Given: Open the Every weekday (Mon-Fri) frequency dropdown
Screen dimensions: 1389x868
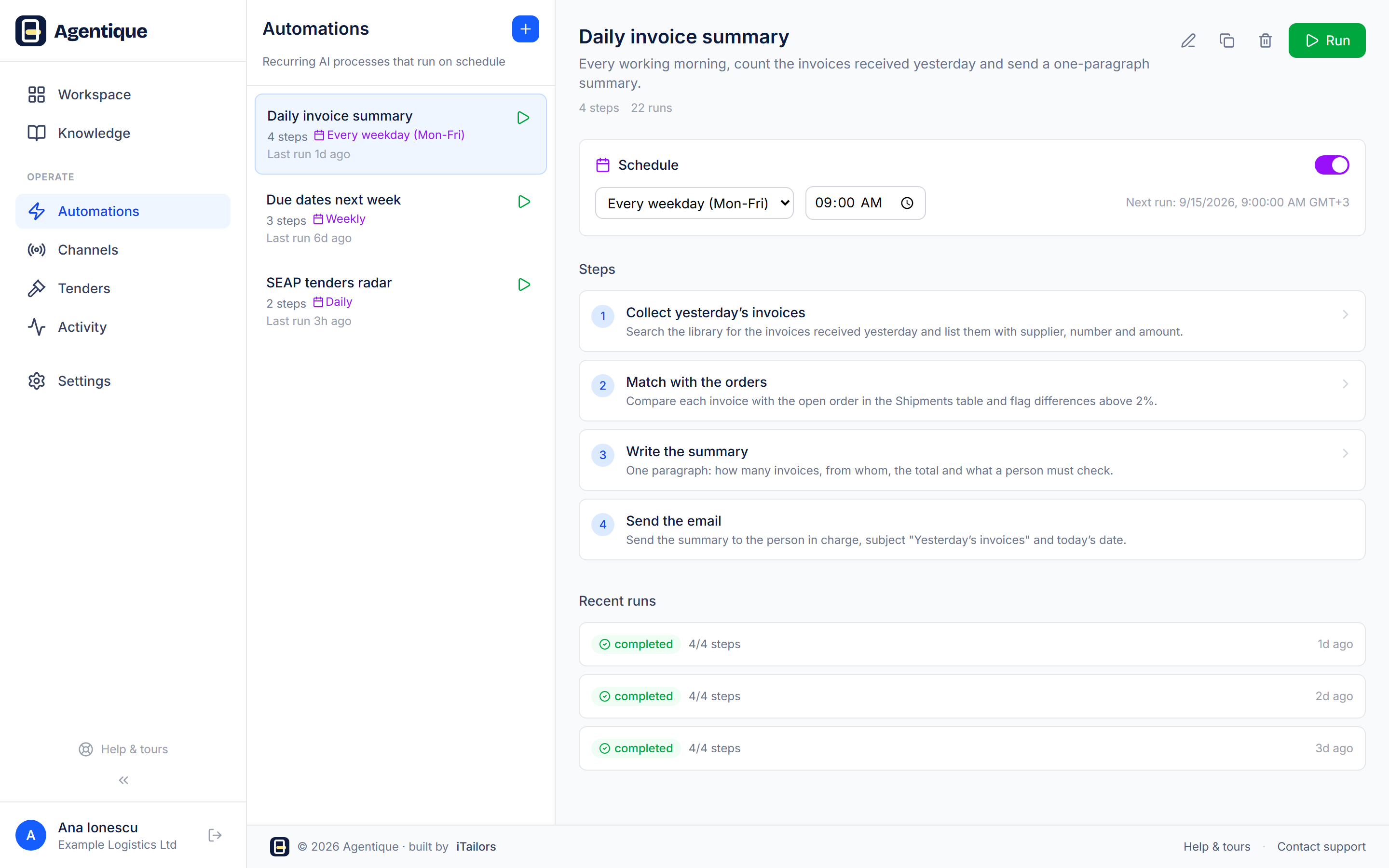Looking at the screenshot, I should pyautogui.click(x=694, y=203).
